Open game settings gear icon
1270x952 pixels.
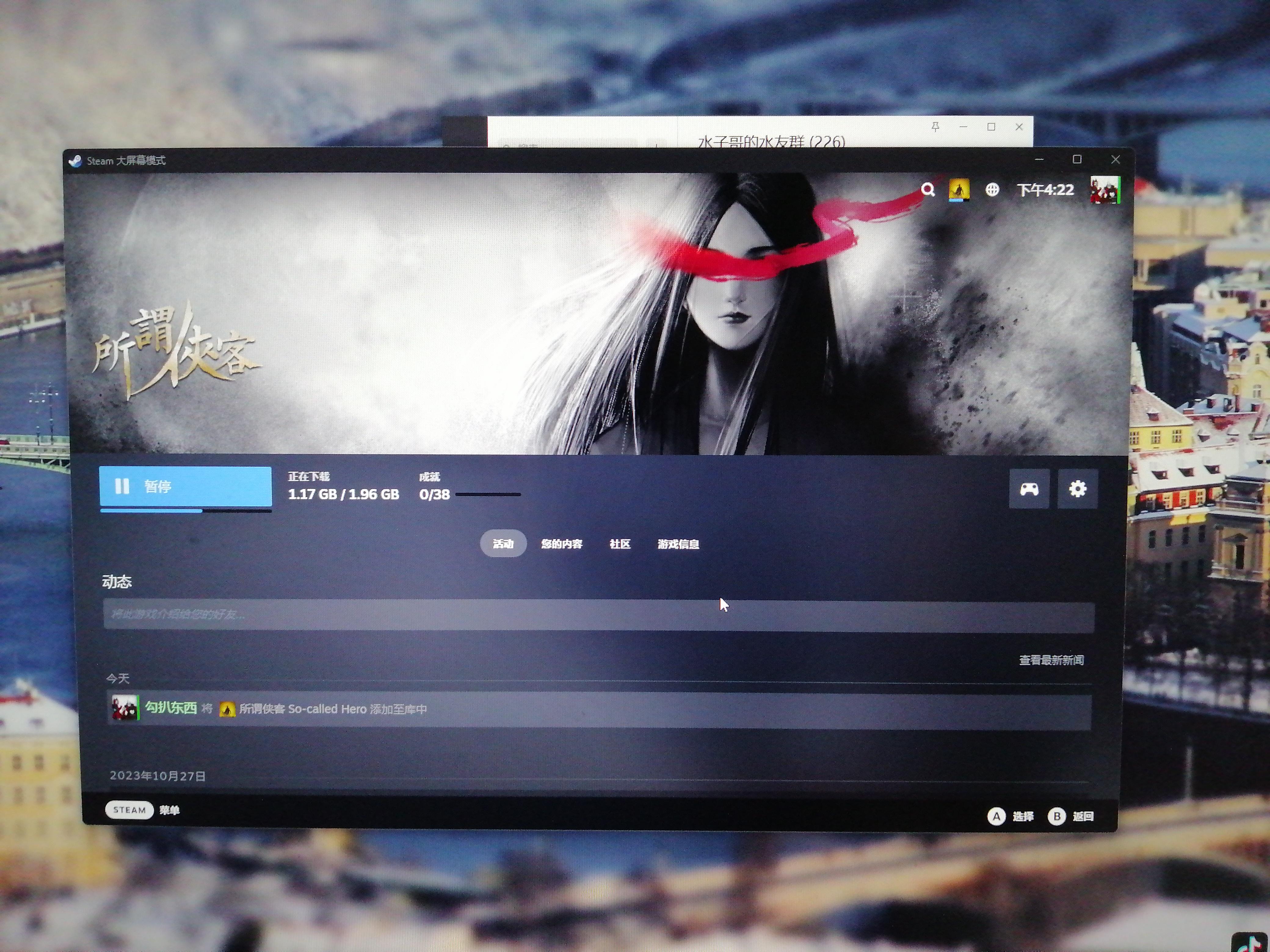point(1078,489)
